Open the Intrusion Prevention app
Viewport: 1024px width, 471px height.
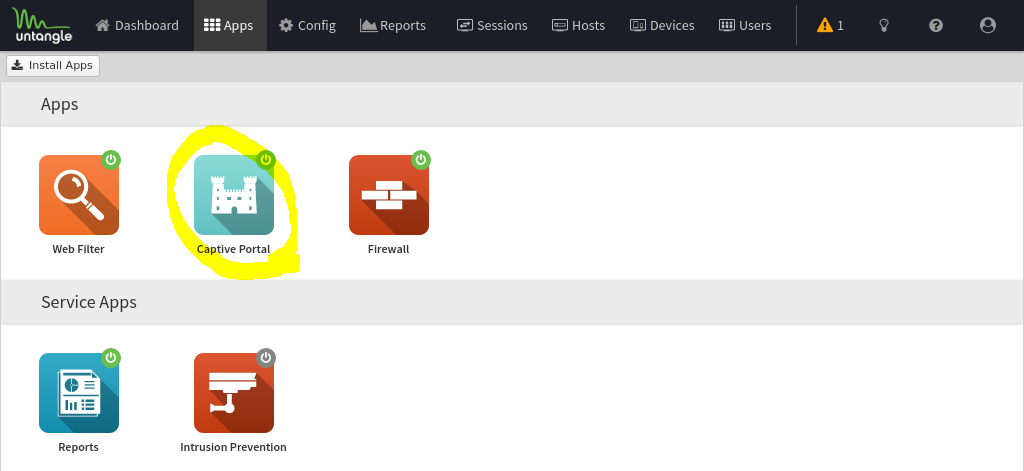pos(234,393)
